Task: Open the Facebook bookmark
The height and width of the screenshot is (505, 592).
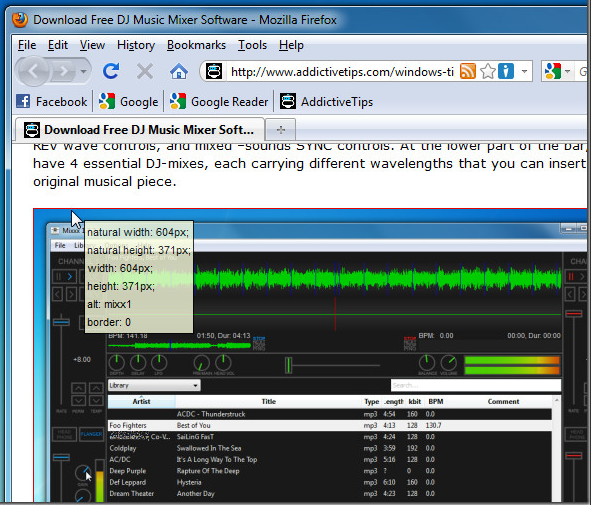Action: [x=52, y=102]
